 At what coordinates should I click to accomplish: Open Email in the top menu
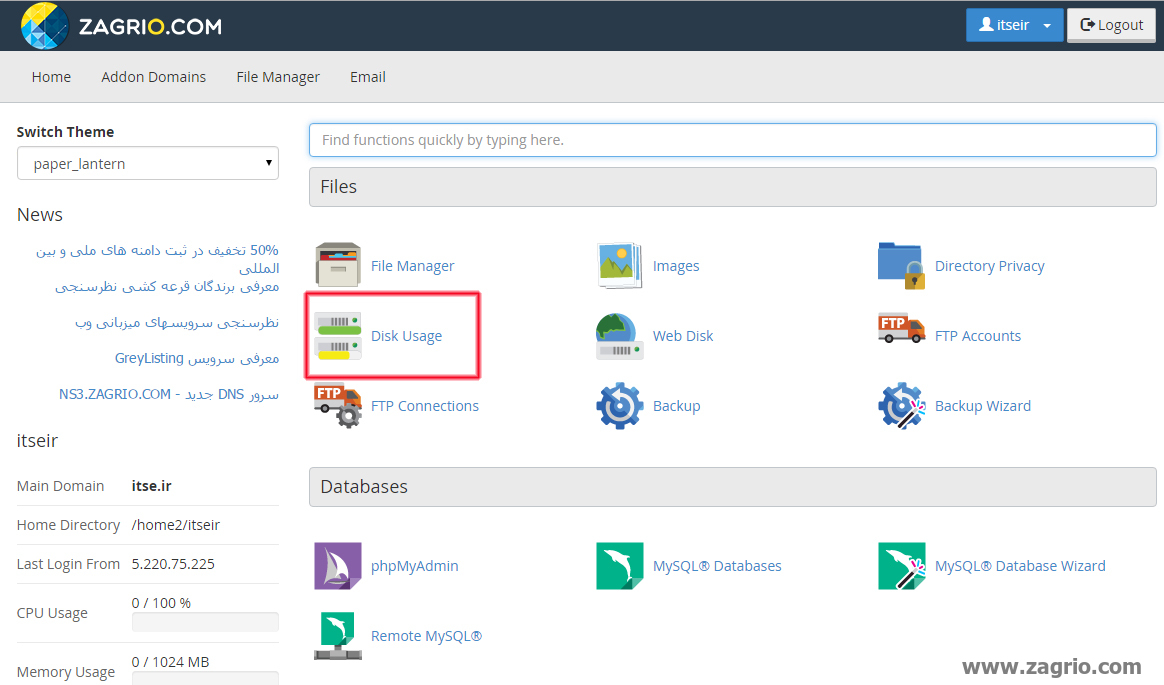click(367, 76)
